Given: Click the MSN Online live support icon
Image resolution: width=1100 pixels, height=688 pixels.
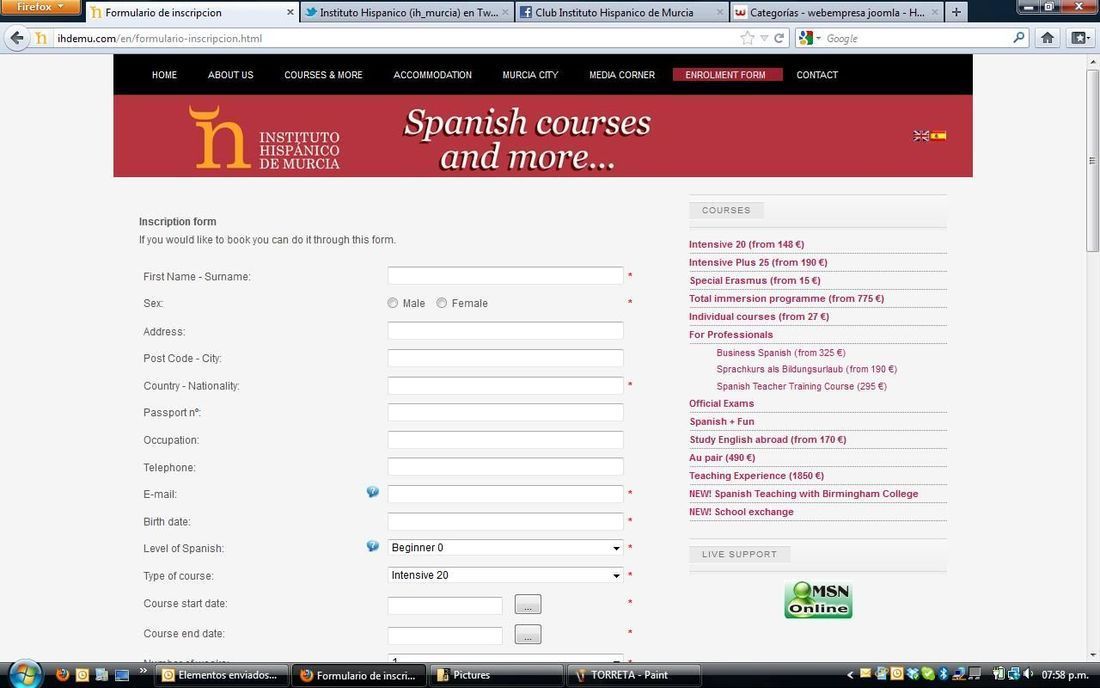Looking at the screenshot, I should pyautogui.click(x=818, y=600).
